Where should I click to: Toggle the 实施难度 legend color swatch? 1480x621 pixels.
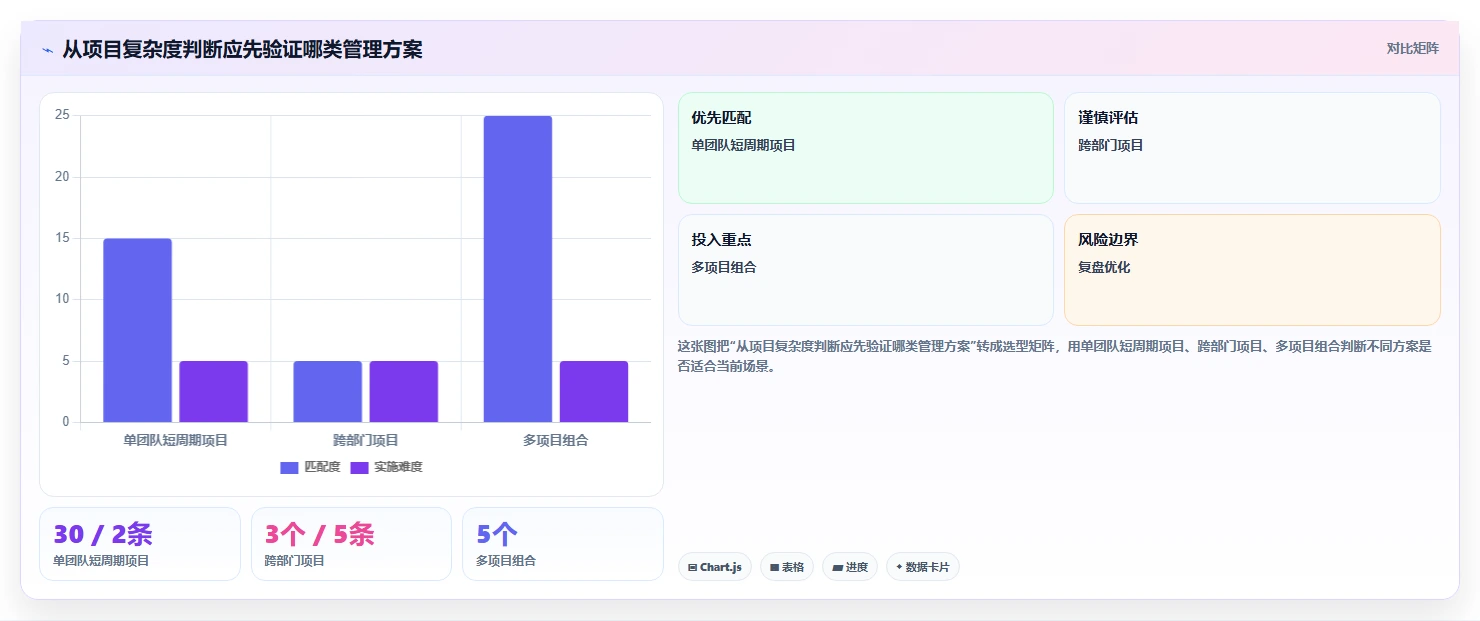tap(360, 467)
